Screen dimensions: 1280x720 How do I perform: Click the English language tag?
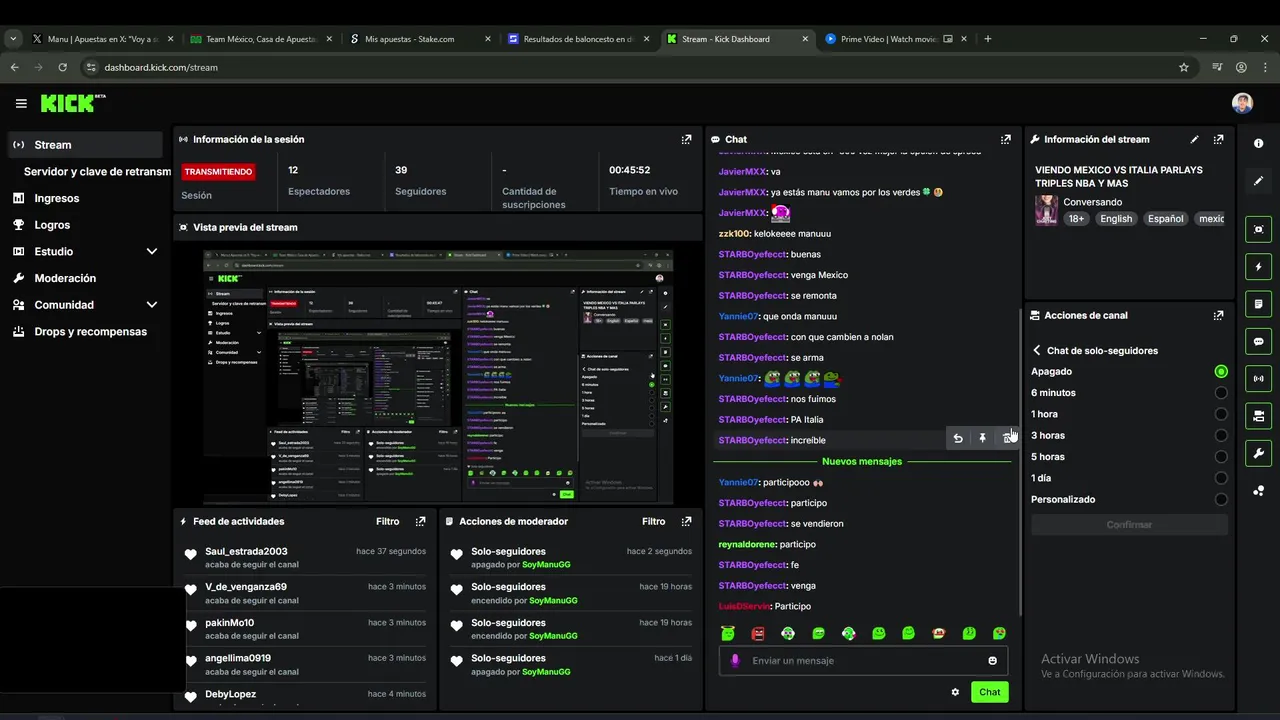pos(1116,219)
